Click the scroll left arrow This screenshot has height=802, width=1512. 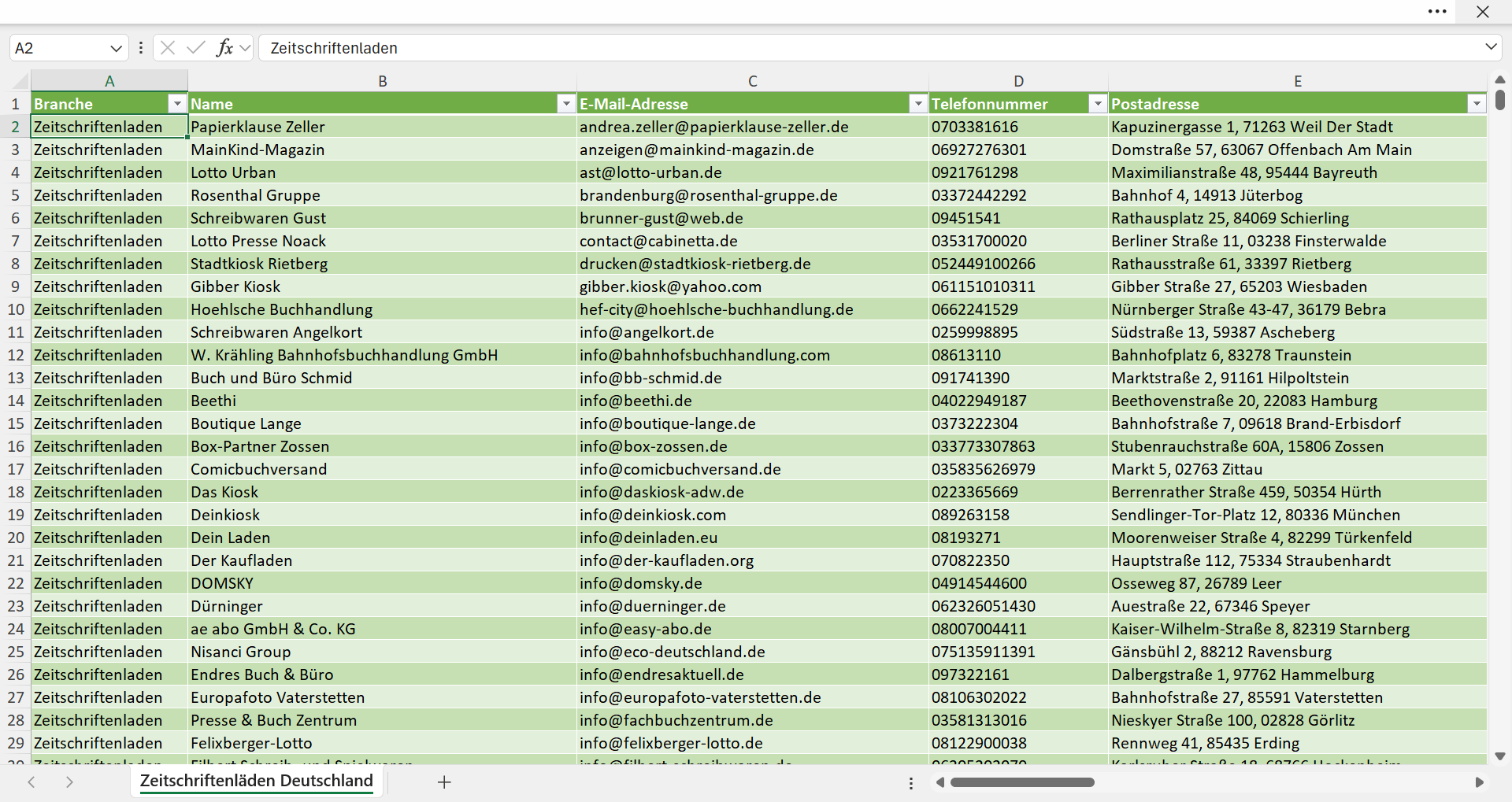pyautogui.click(x=940, y=782)
